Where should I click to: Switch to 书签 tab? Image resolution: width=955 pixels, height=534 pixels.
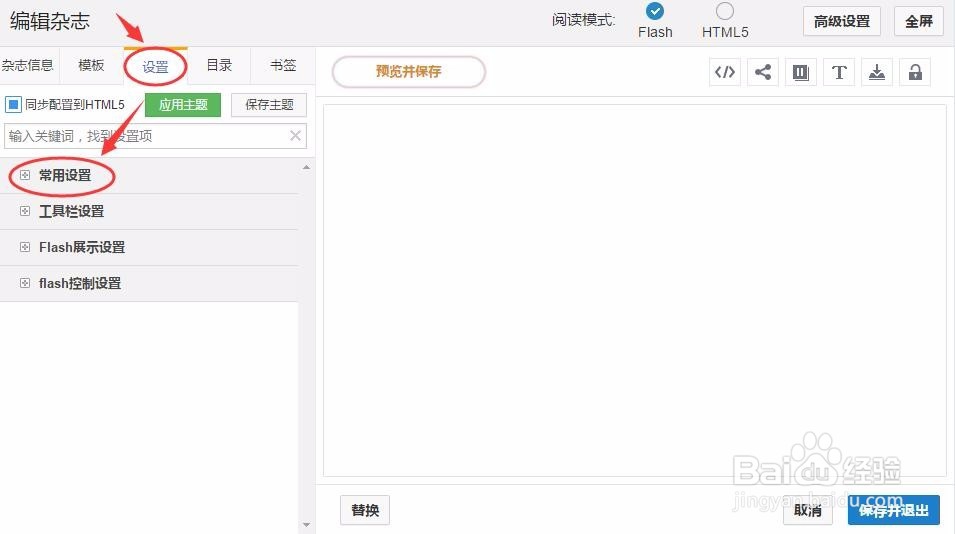(x=283, y=65)
